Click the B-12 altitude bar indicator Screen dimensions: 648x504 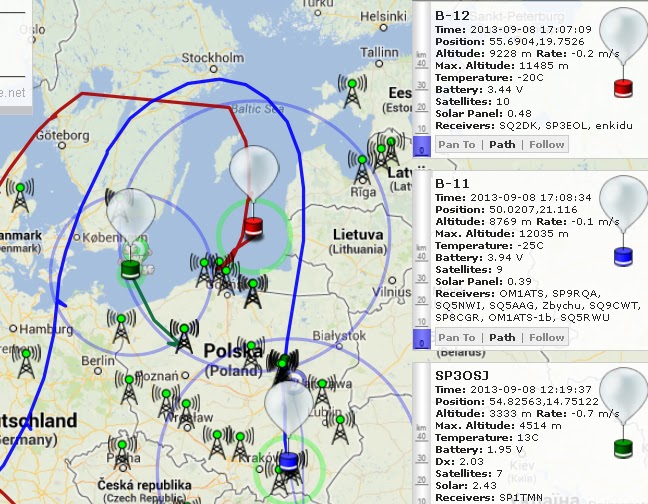coord(422,147)
